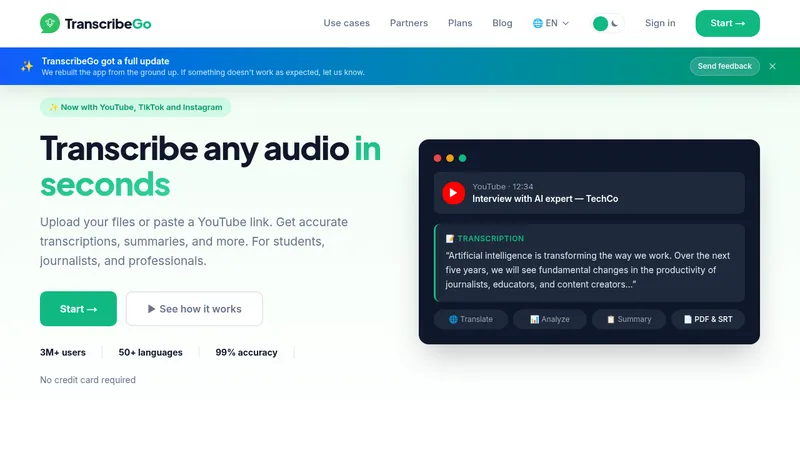Go to the Plans page
Image resolution: width=800 pixels, height=450 pixels.
pos(460,23)
